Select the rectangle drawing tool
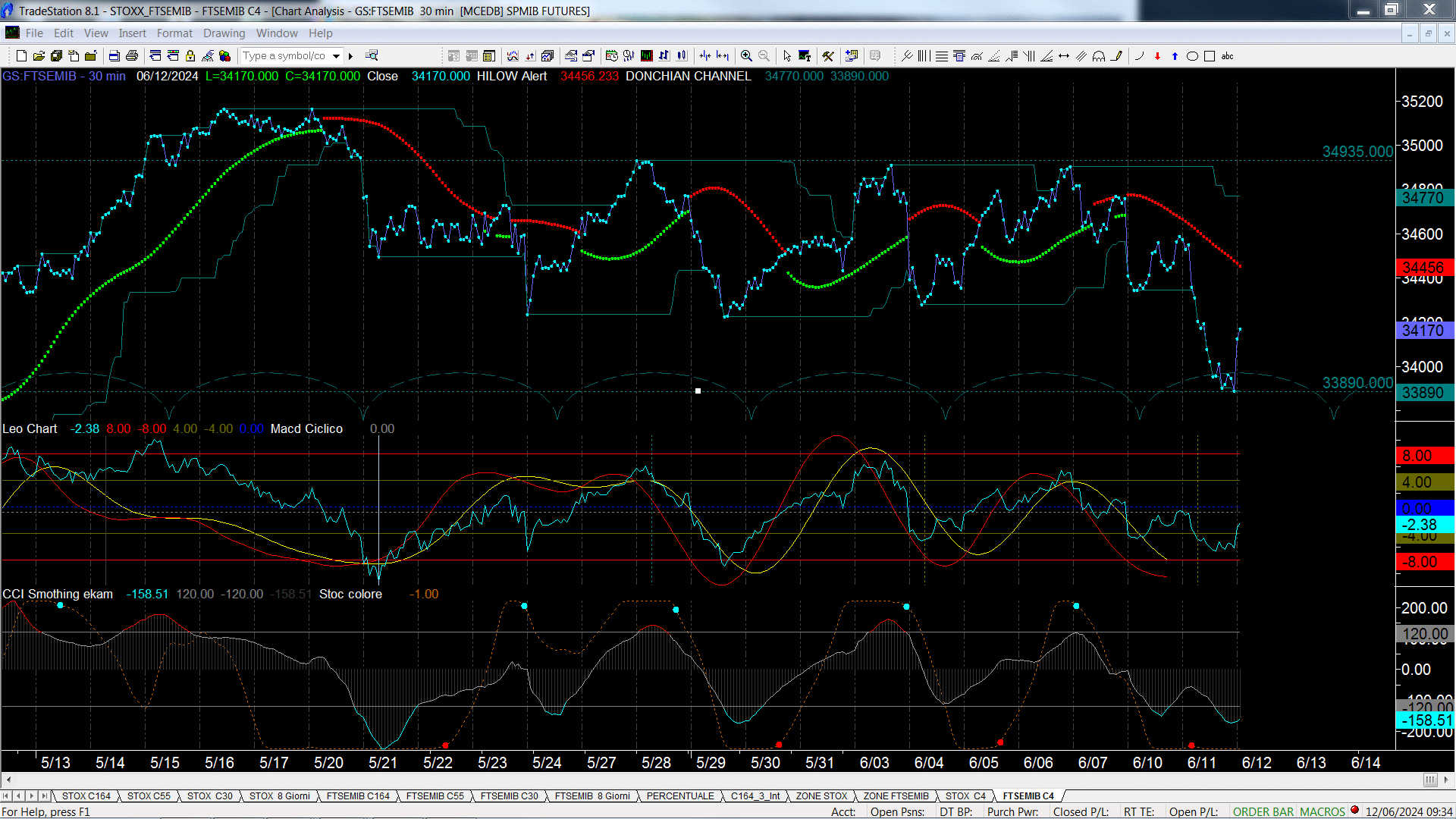This screenshot has height=819, width=1456. tap(1210, 56)
